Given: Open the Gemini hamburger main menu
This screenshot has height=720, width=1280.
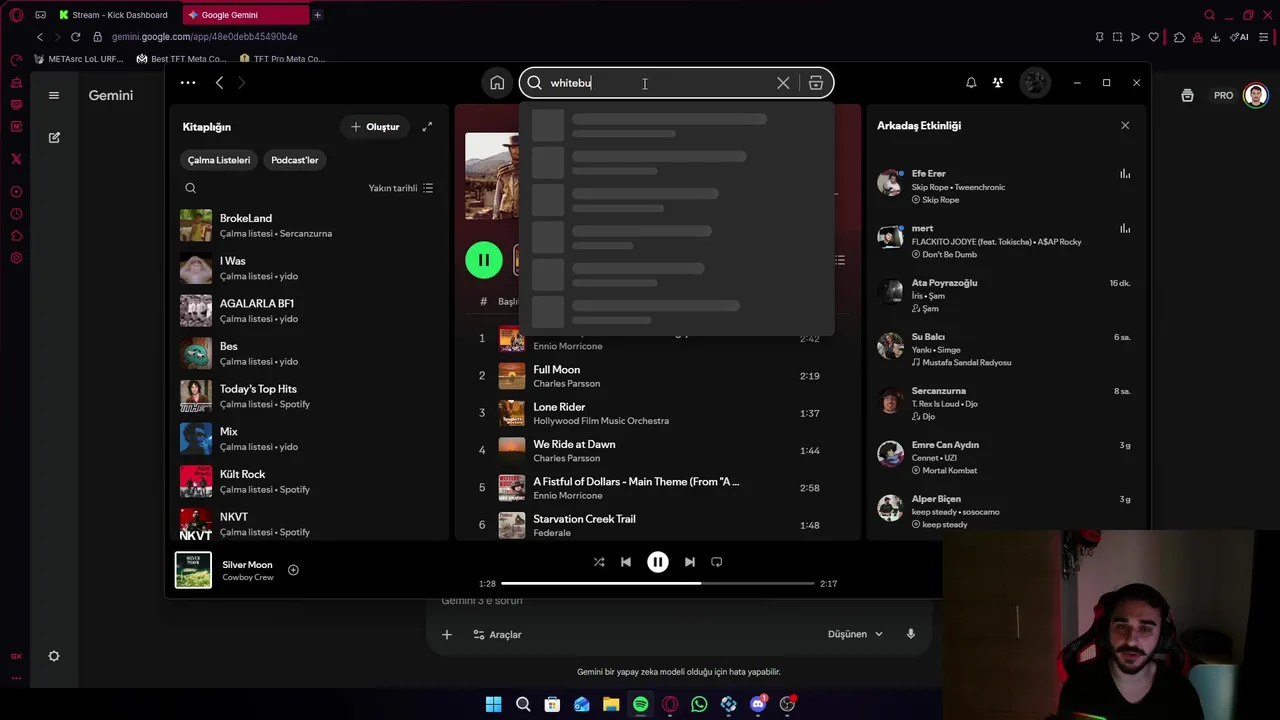Looking at the screenshot, I should click(54, 95).
